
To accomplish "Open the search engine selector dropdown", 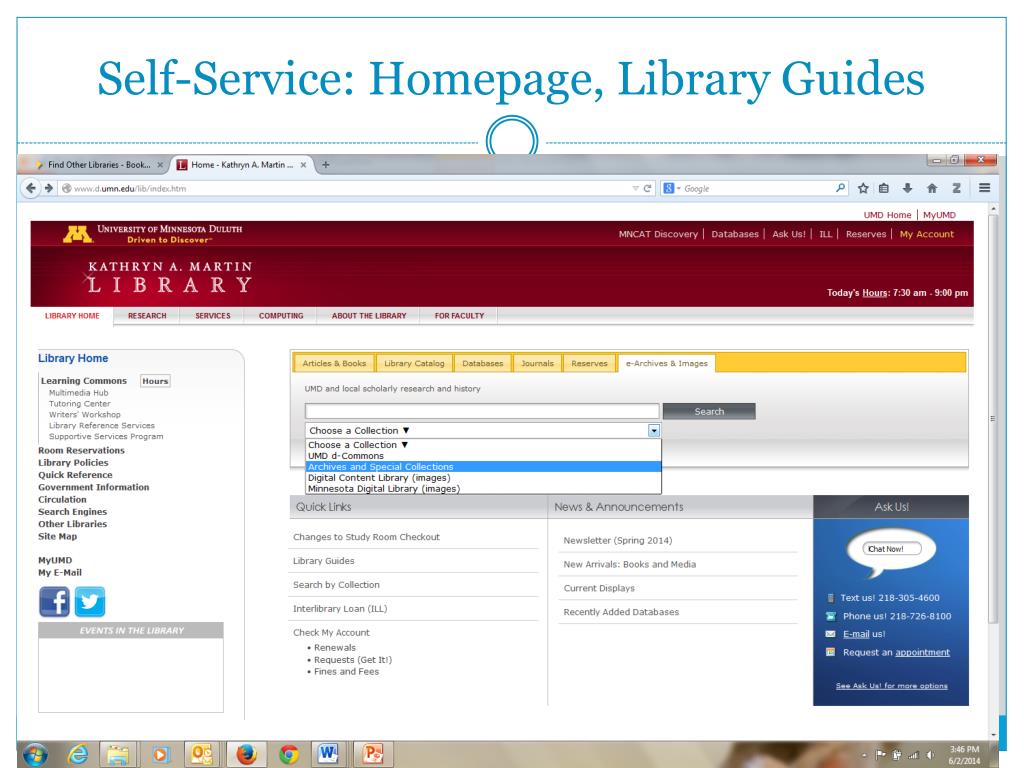I will (672, 188).
